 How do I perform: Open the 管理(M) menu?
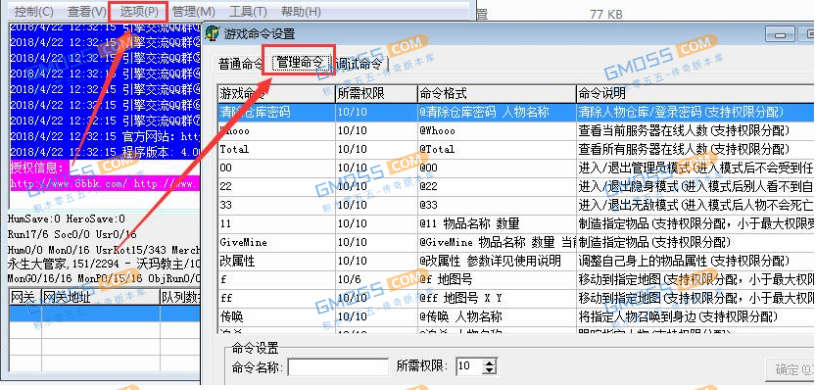[x=193, y=11]
